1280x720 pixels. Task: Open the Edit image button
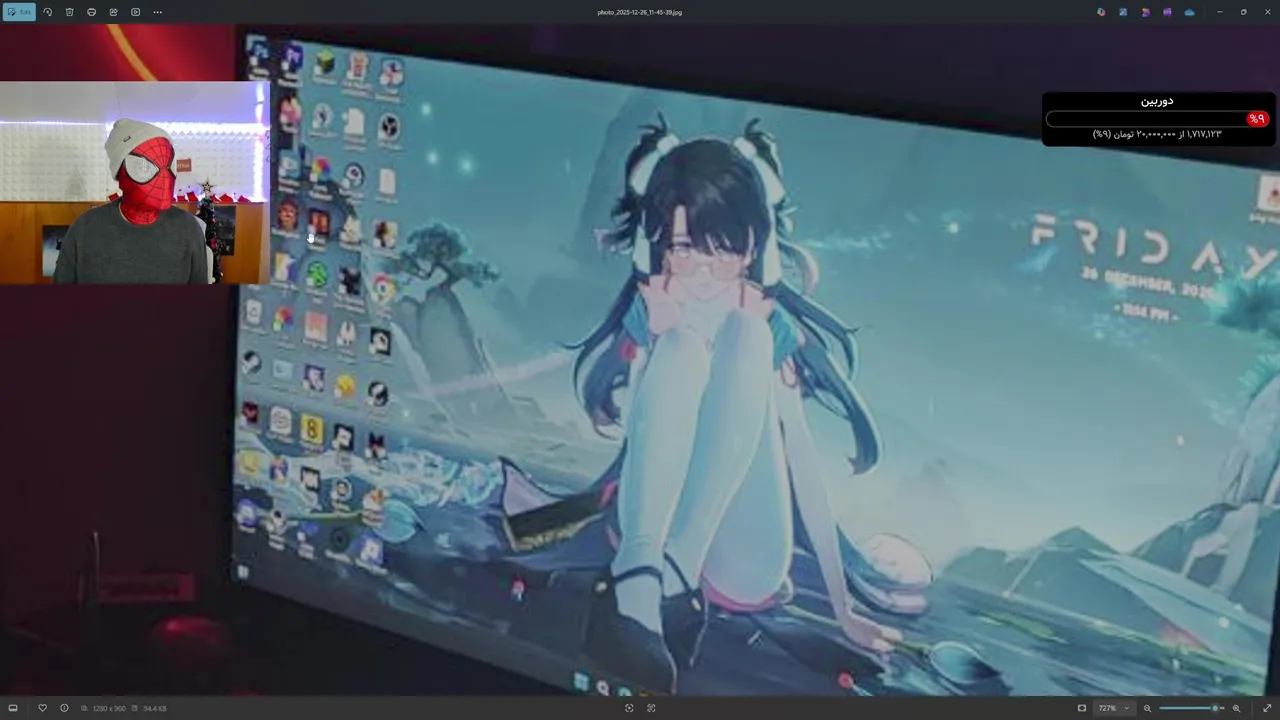pyautogui.click(x=19, y=12)
